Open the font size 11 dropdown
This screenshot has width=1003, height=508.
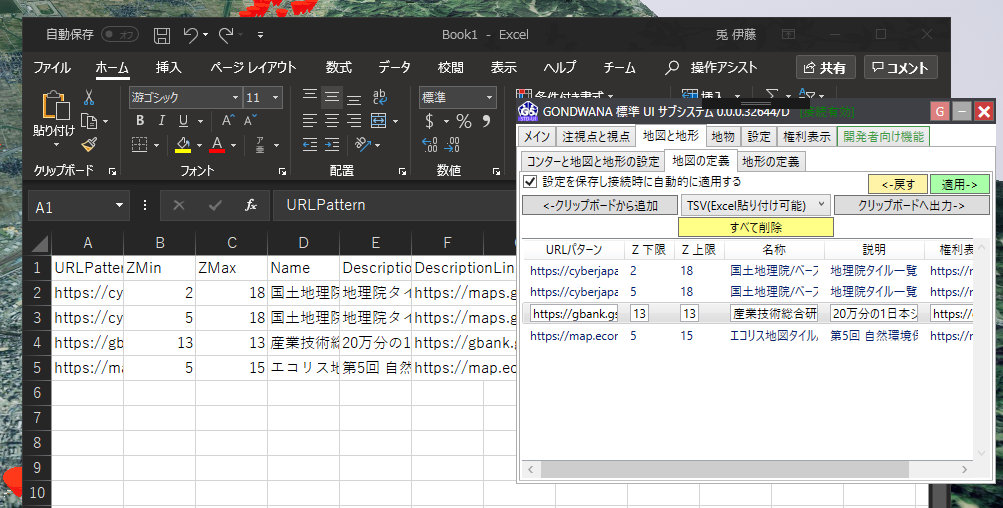click(x=276, y=98)
